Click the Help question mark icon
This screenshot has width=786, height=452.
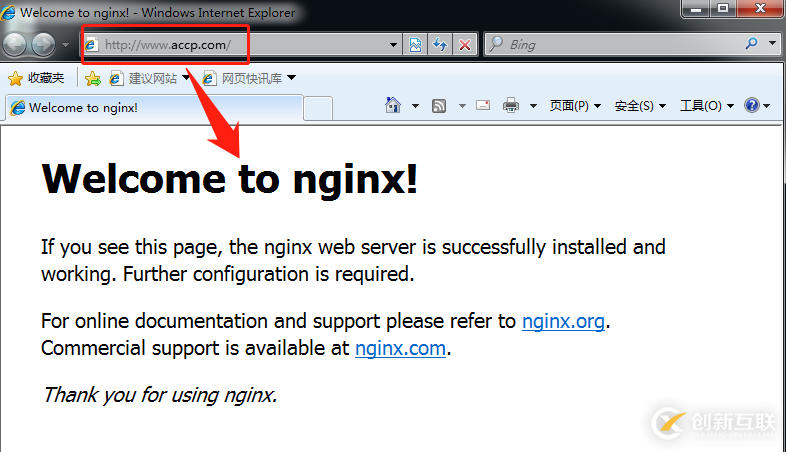click(752, 105)
